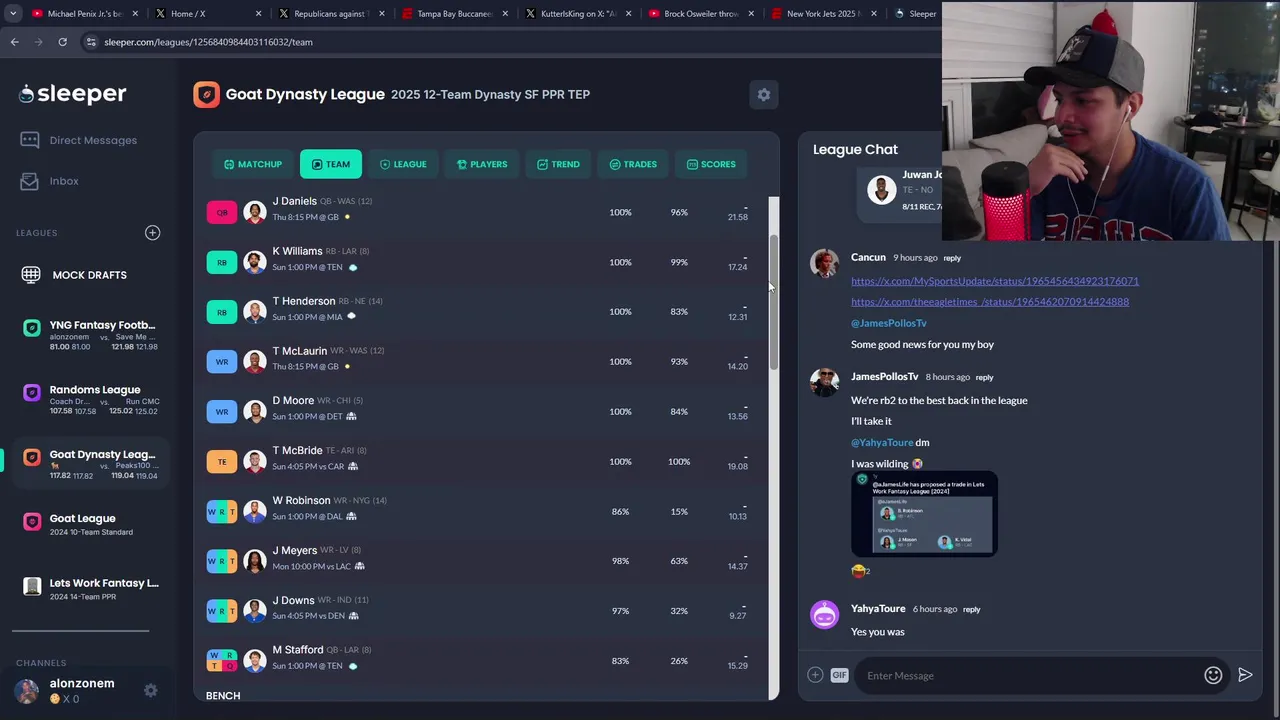Switch to the Matchup tab
Screen dimensions: 1280x720
tap(253, 164)
